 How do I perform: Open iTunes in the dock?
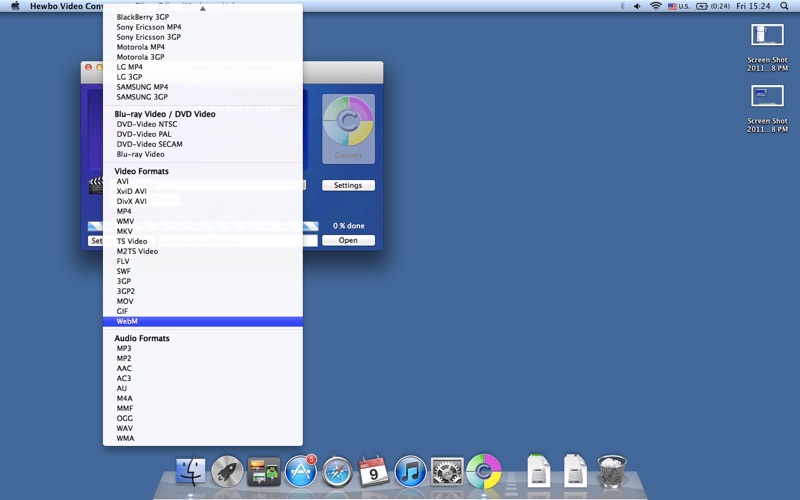[410, 471]
